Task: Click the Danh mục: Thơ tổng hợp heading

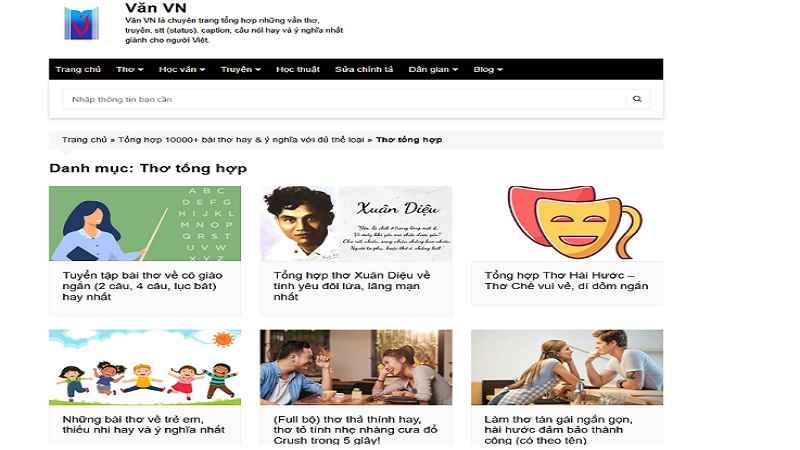Action: tap(148, 168)
